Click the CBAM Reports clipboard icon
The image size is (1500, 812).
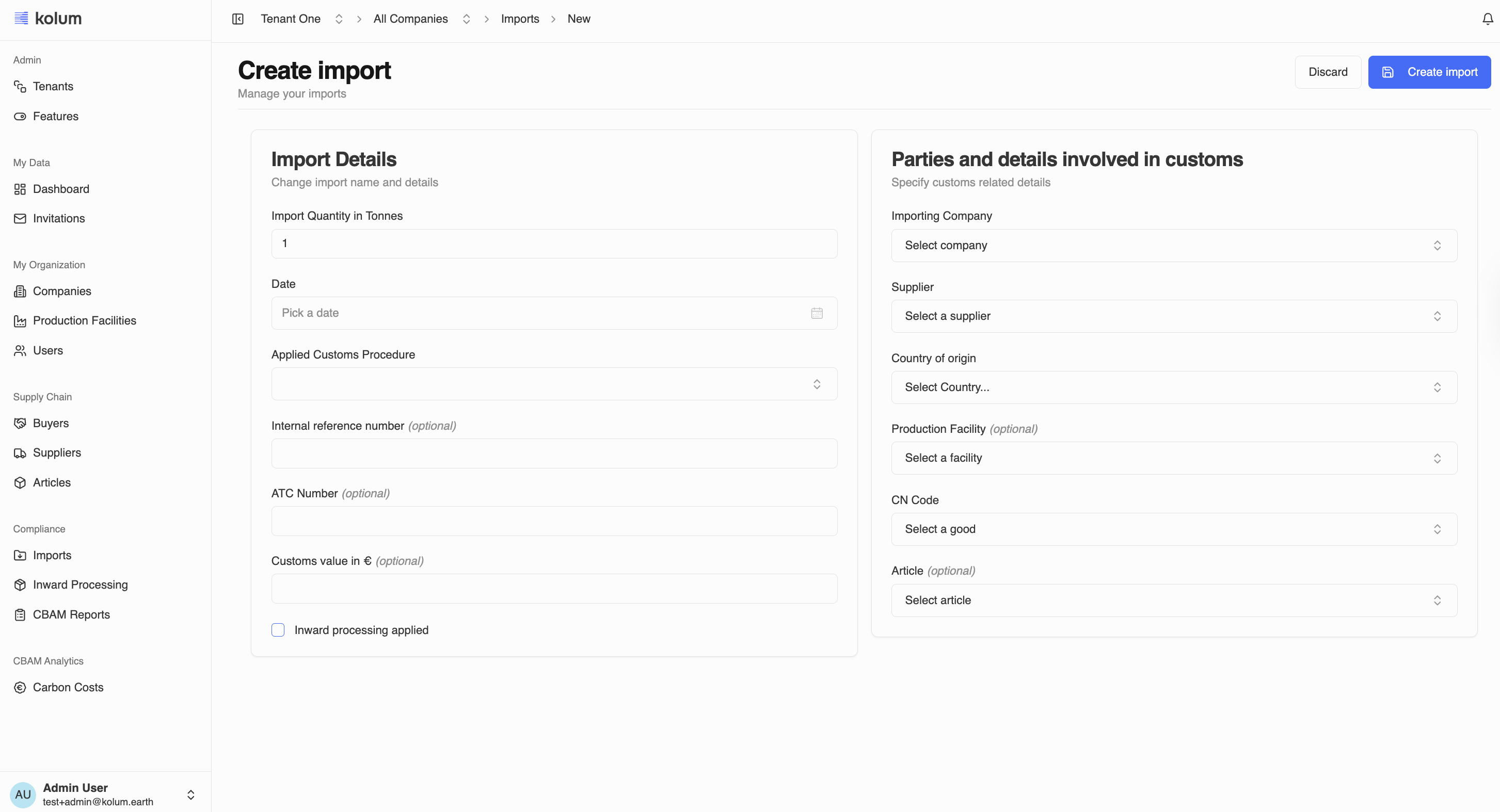click(x=20, y=615)
